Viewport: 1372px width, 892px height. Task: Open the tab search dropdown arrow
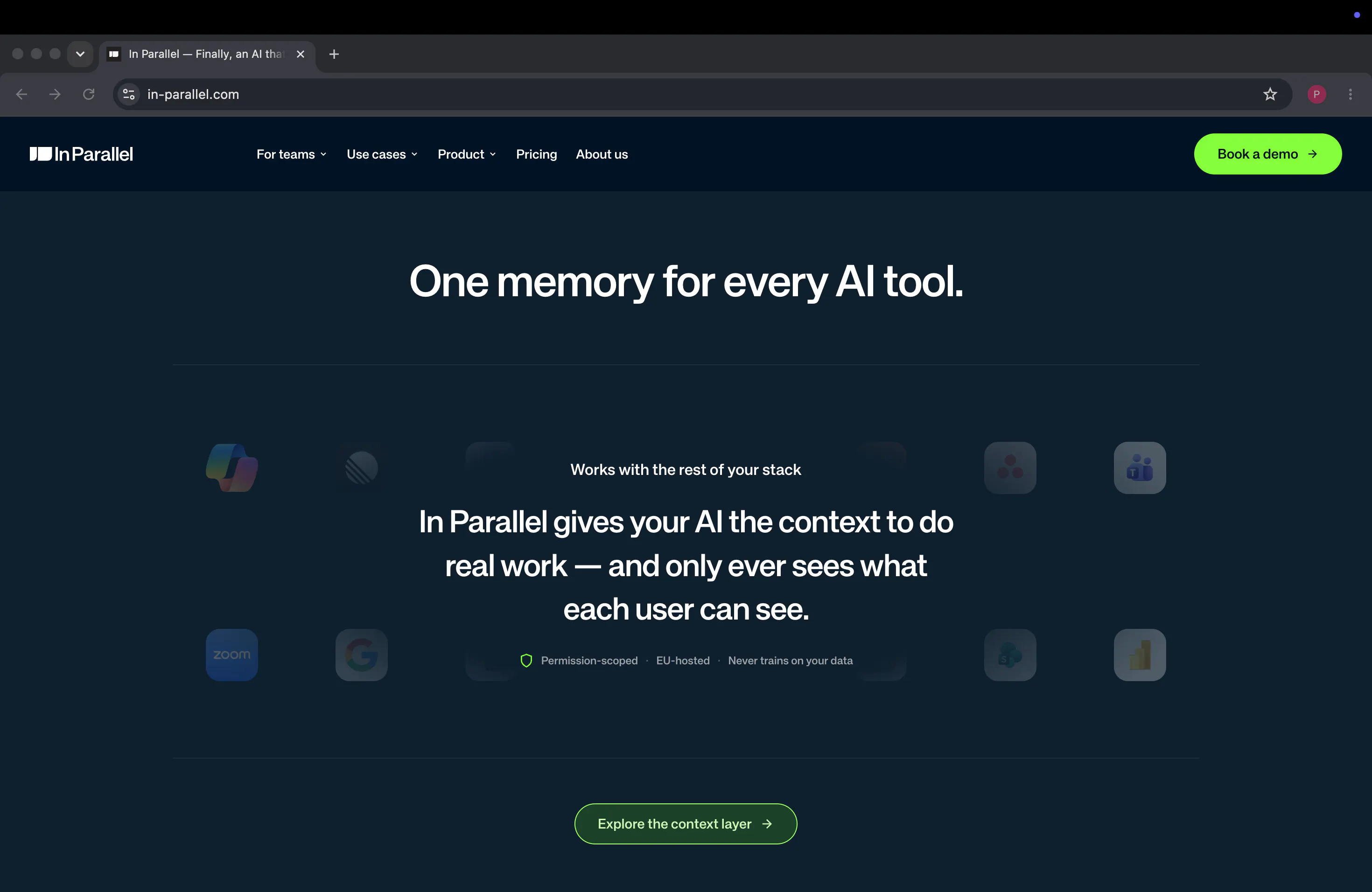(x=80, y=54)
